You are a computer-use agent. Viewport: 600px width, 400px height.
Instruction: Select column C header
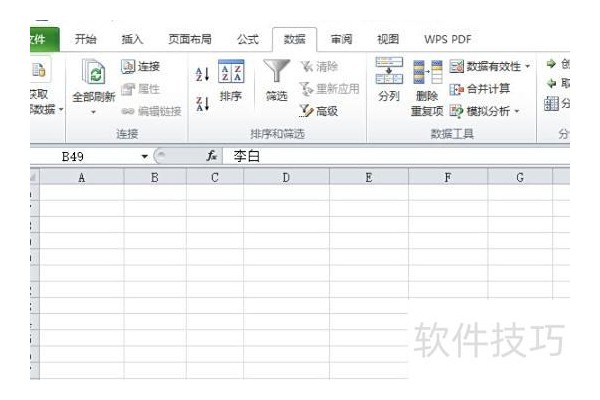(215, 178)
